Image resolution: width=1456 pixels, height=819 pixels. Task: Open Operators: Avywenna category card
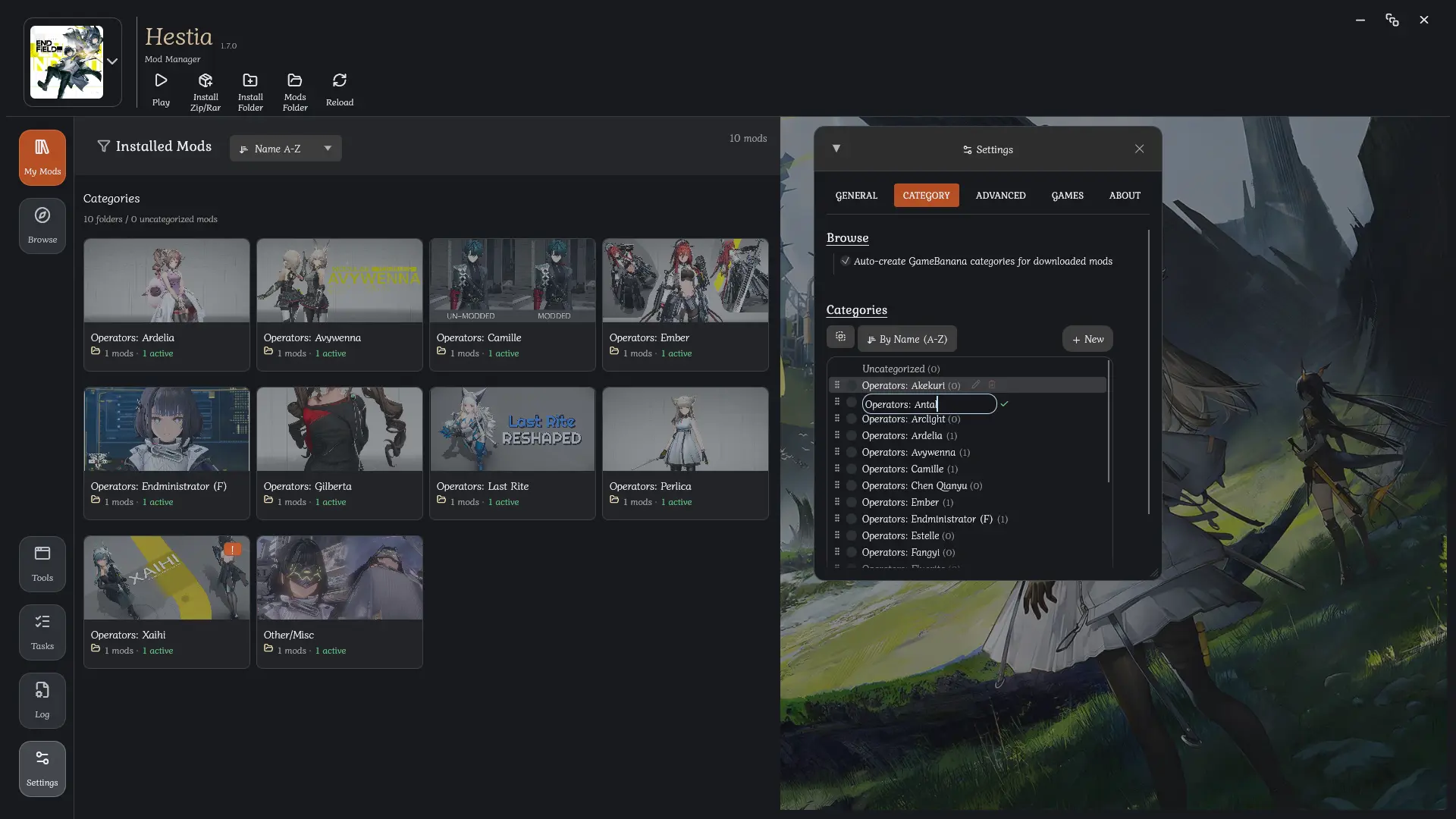pos(340,305)
